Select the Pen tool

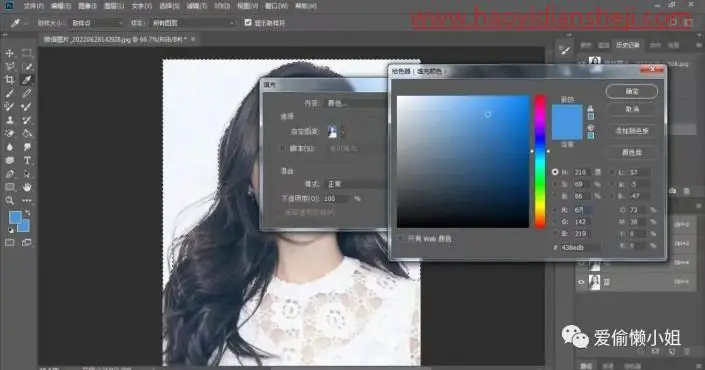[x=9, y=174]
